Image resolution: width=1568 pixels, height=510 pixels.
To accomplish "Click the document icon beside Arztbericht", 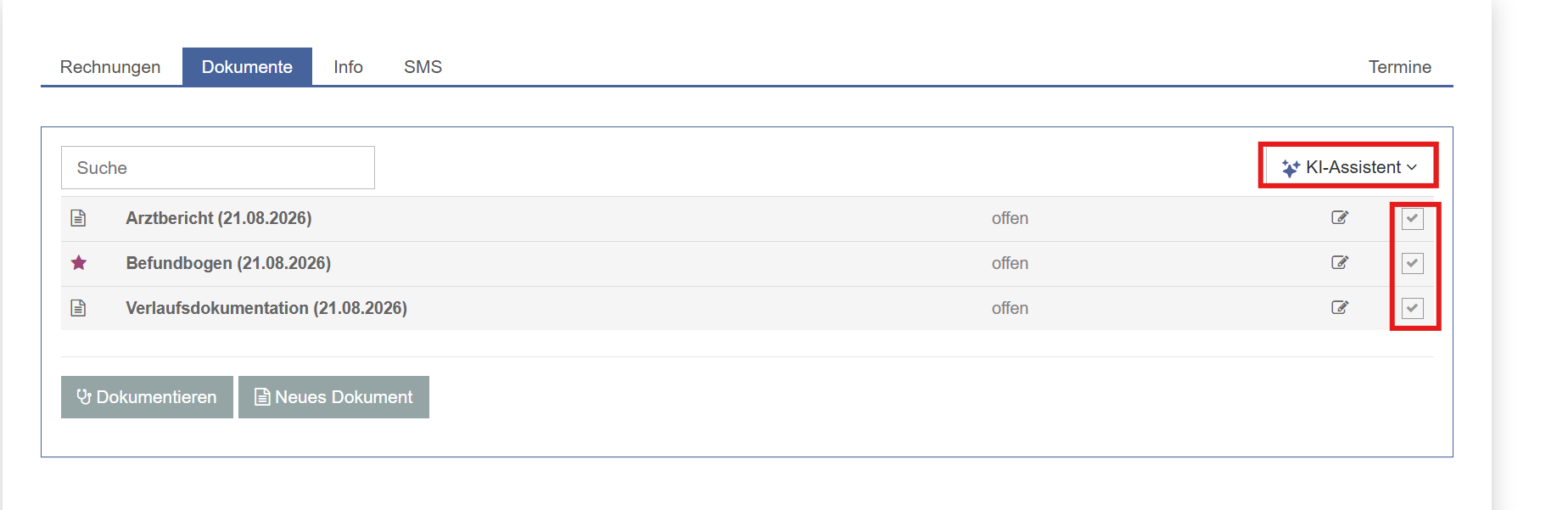I will [78, 218].
